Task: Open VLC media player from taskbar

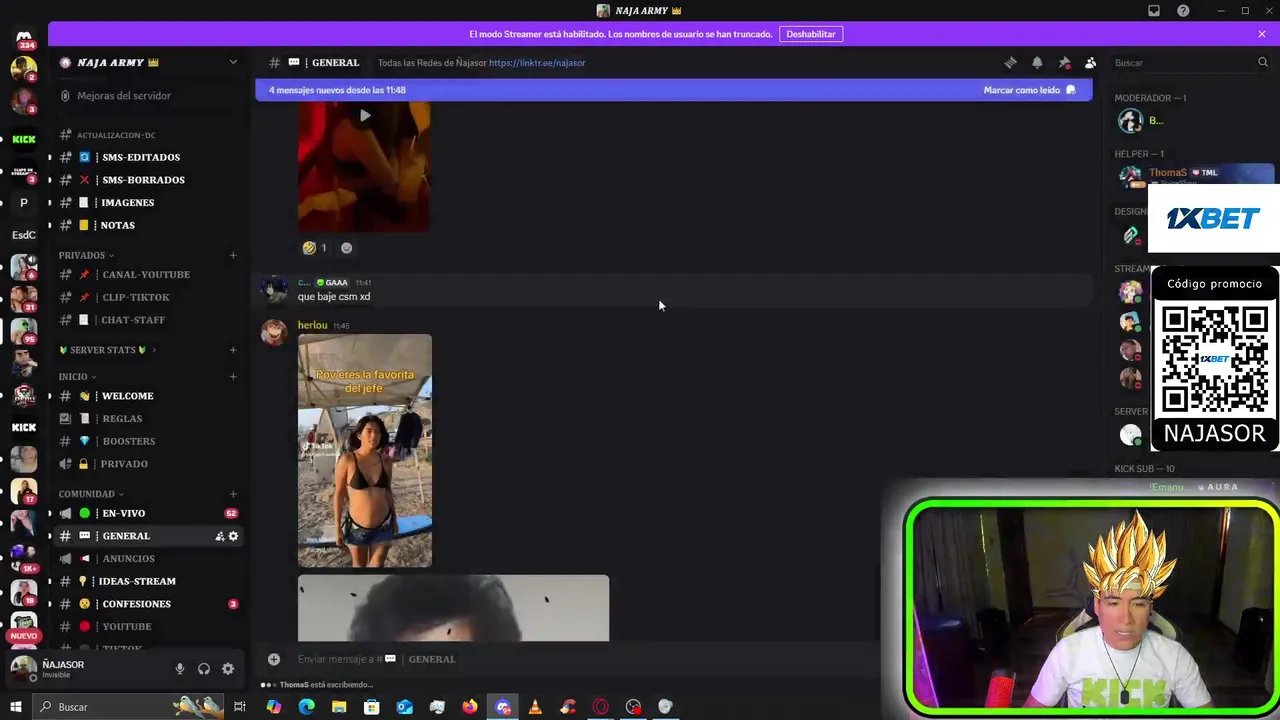Action: pos(535,707)
